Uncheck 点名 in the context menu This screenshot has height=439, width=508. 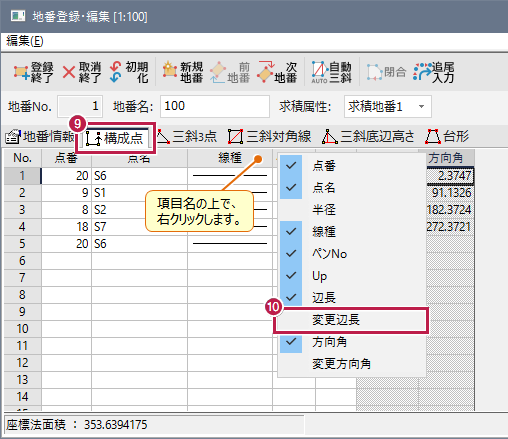click(x=352, y=188)
